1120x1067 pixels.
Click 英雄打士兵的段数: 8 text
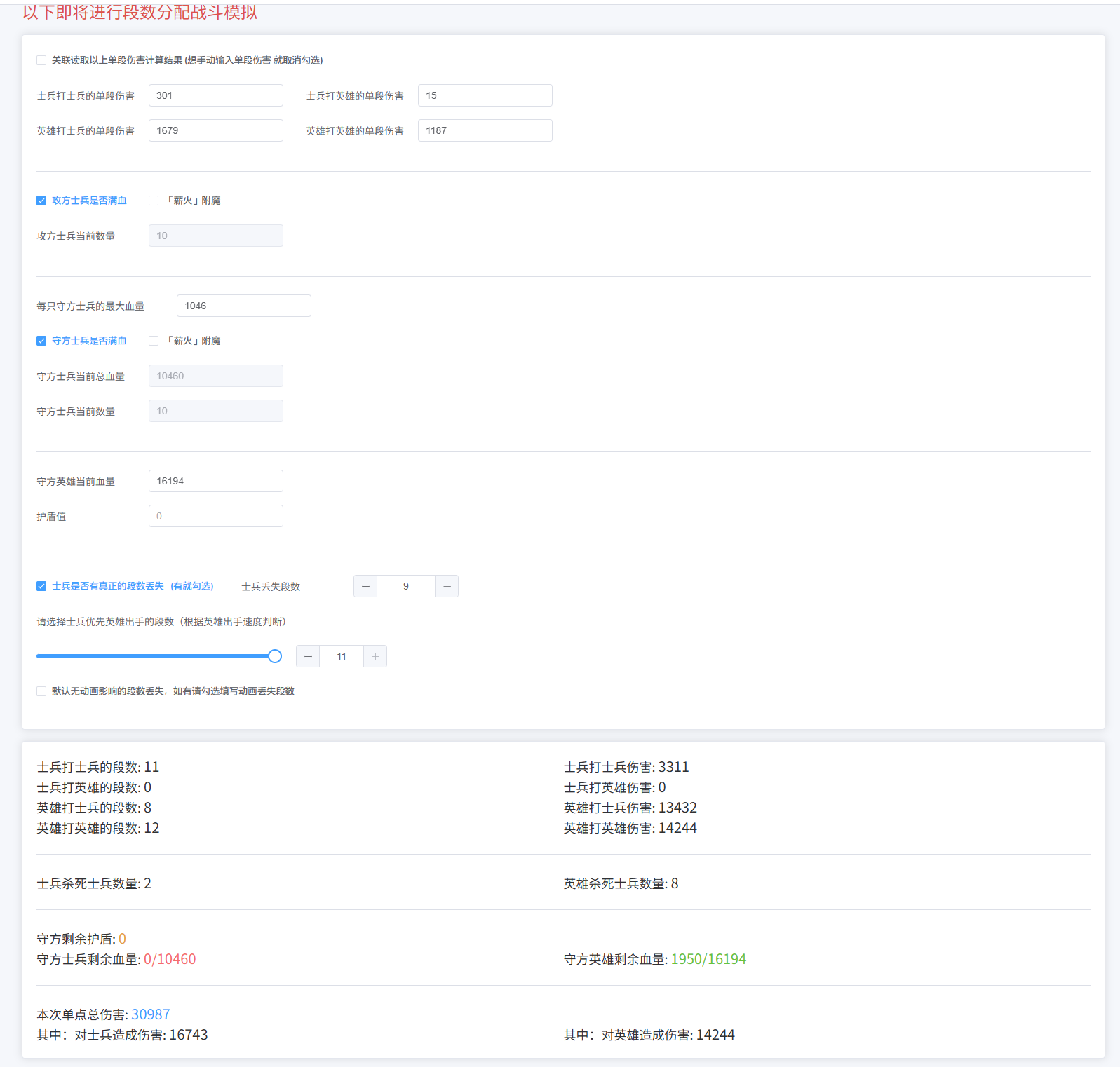[x=94, y=808]
